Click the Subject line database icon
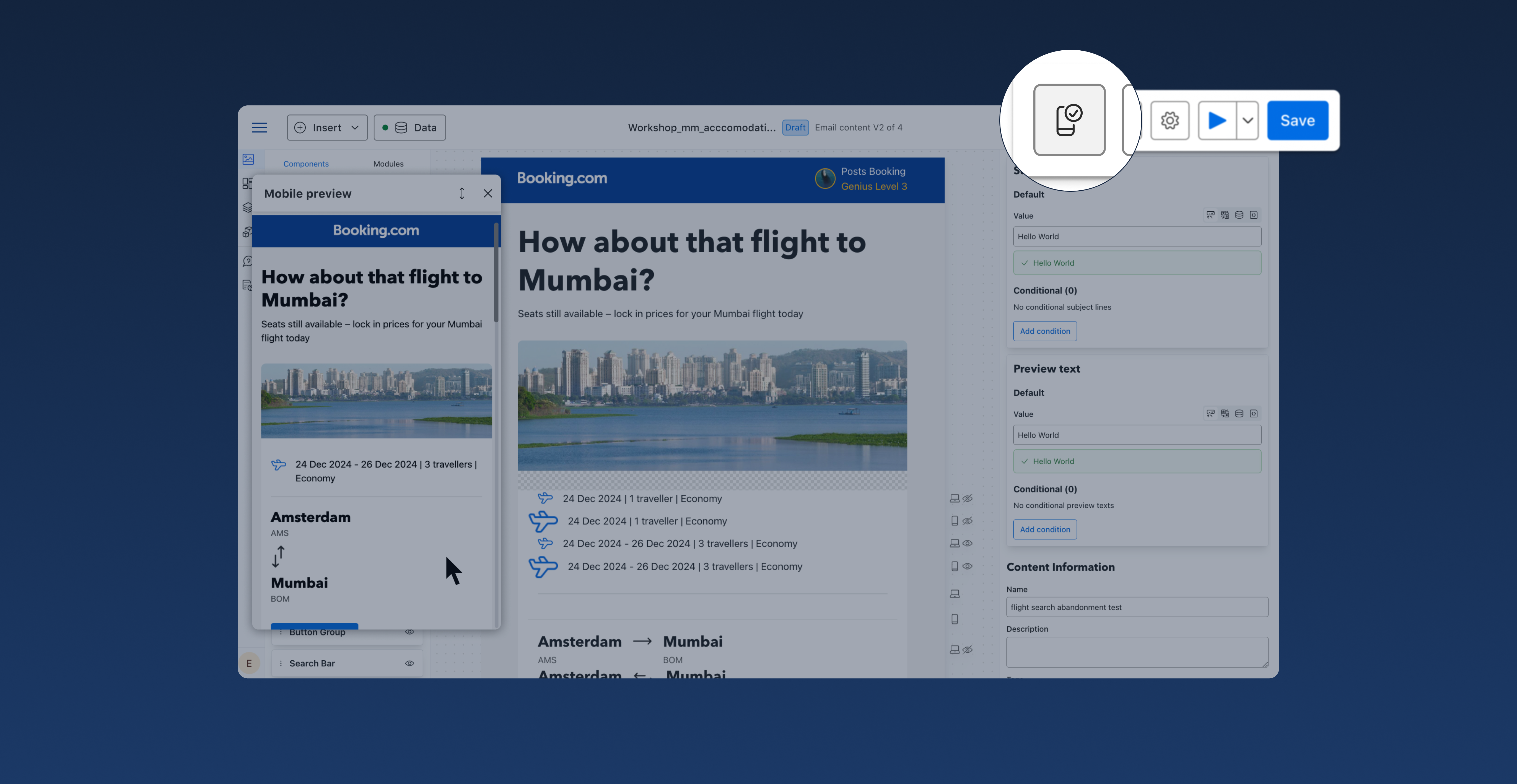The width and height of the screenshot is (1517, 784). (1239, 215)
